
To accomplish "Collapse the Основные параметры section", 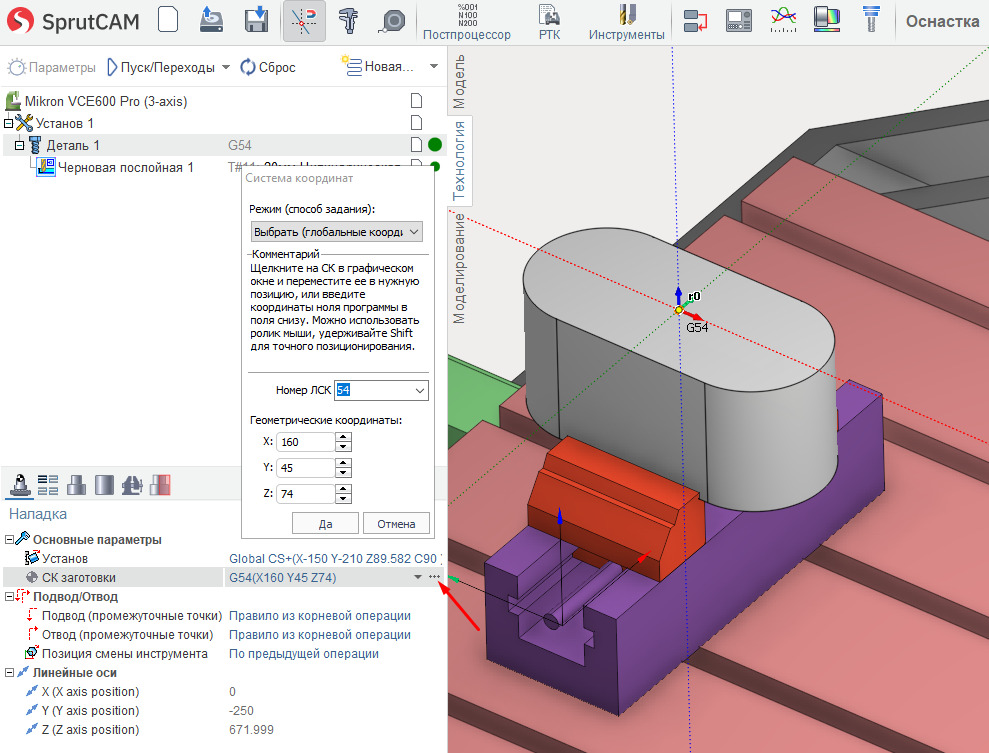I will [10, 540].
